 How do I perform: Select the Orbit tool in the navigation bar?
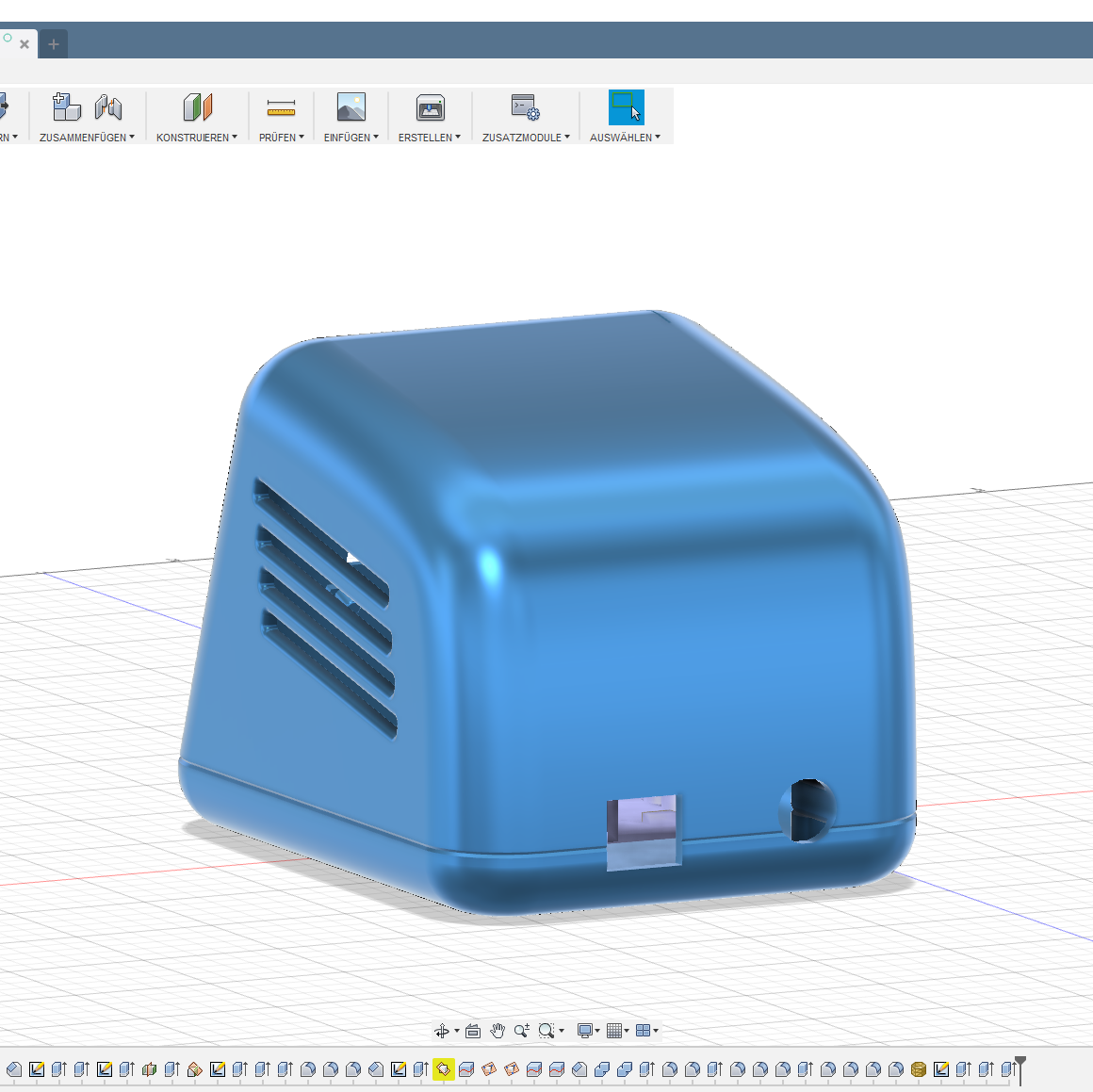point(443,1030)
